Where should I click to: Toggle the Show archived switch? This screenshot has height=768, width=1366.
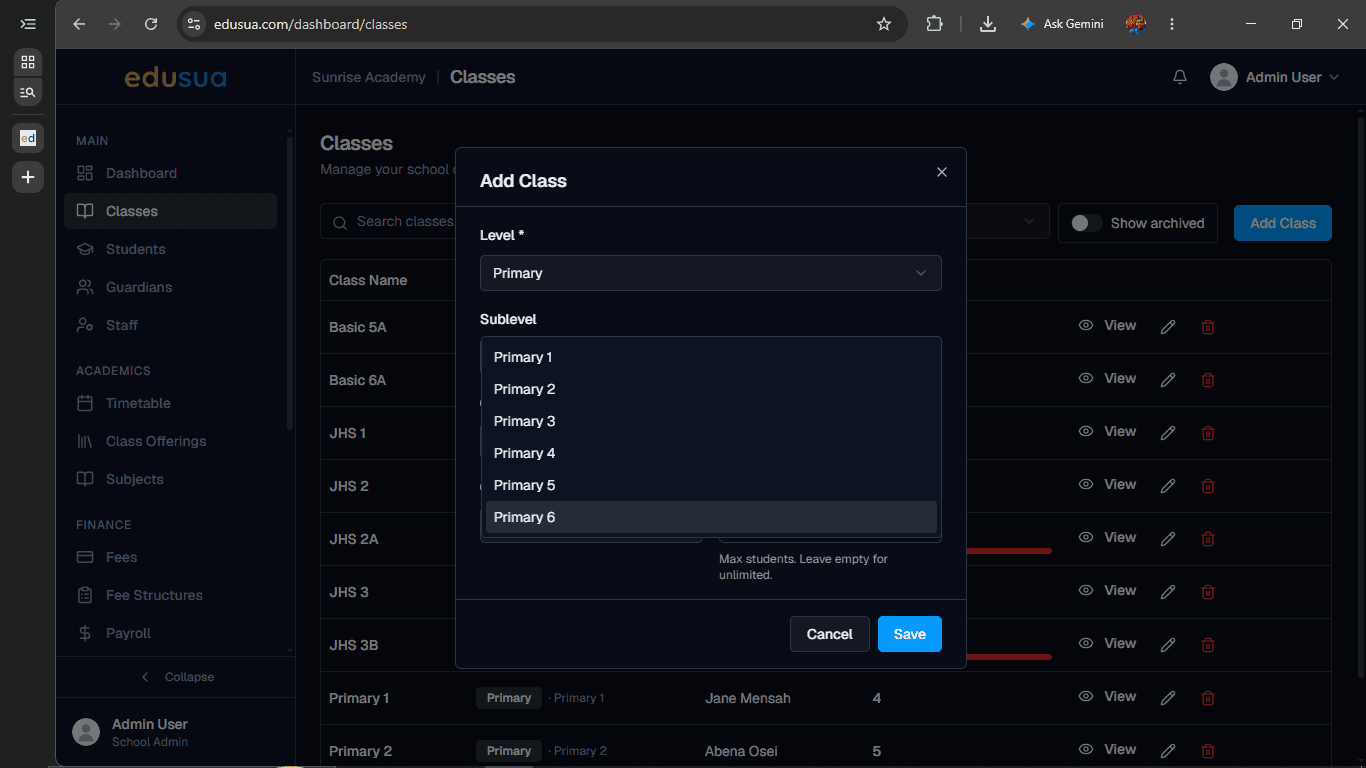(1087, 223)
